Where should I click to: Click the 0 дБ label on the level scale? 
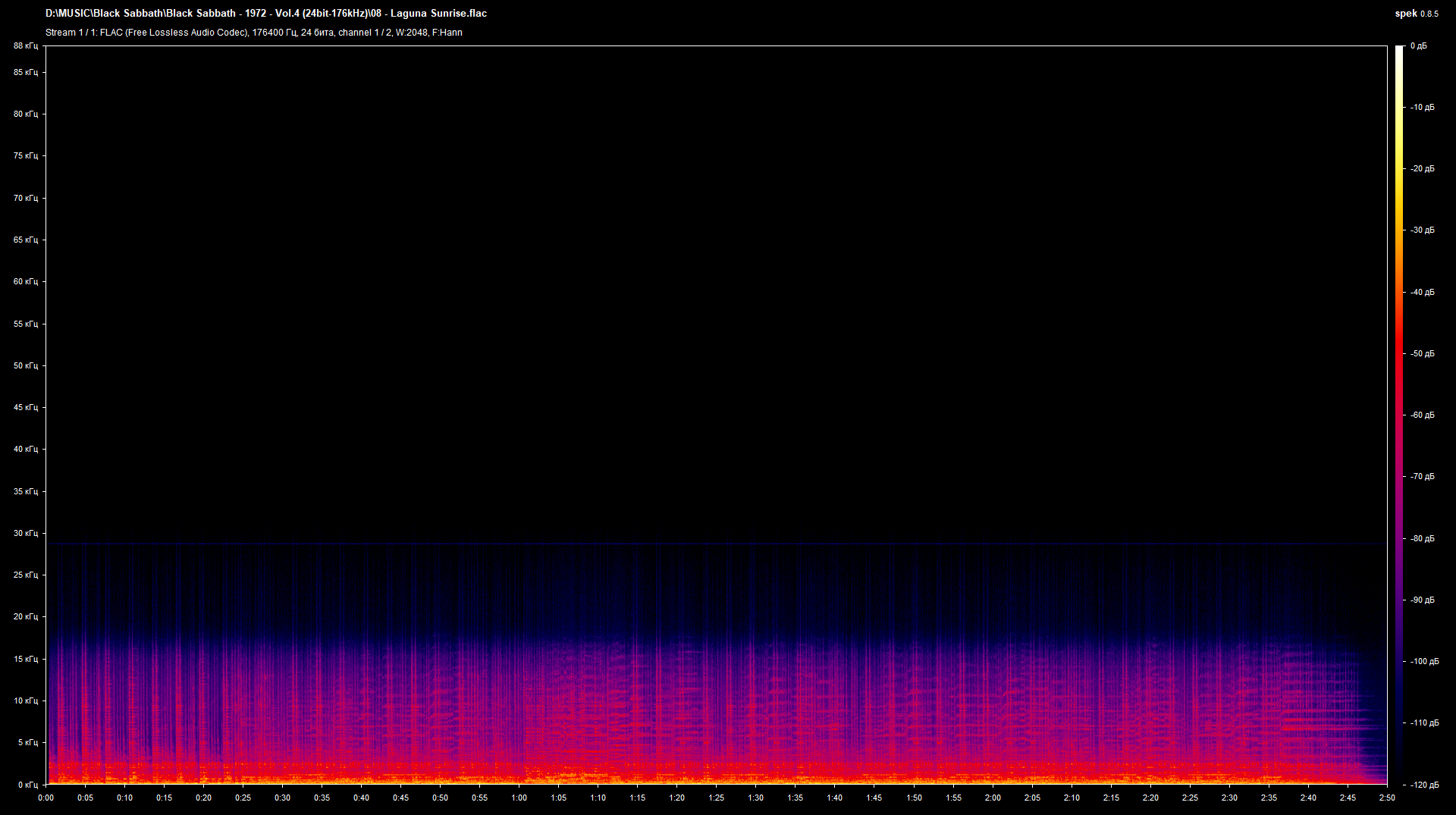1419,46
